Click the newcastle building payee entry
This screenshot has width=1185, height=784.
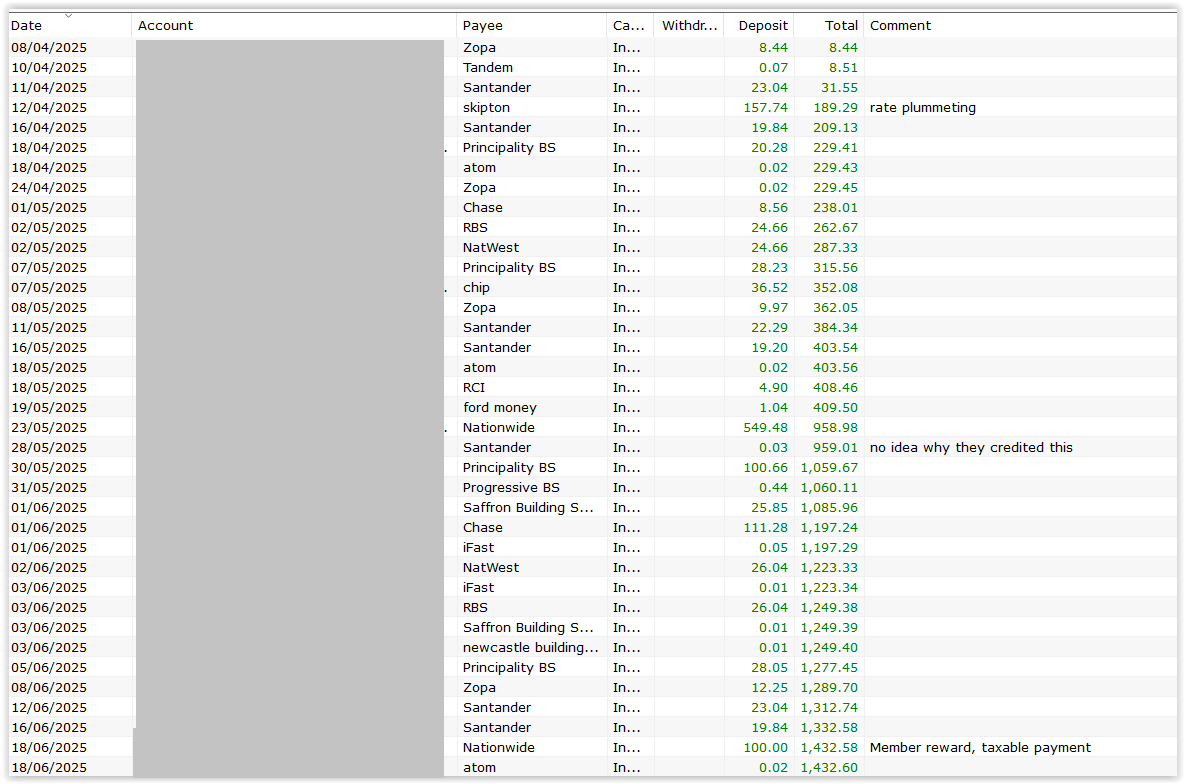point(530,647)
